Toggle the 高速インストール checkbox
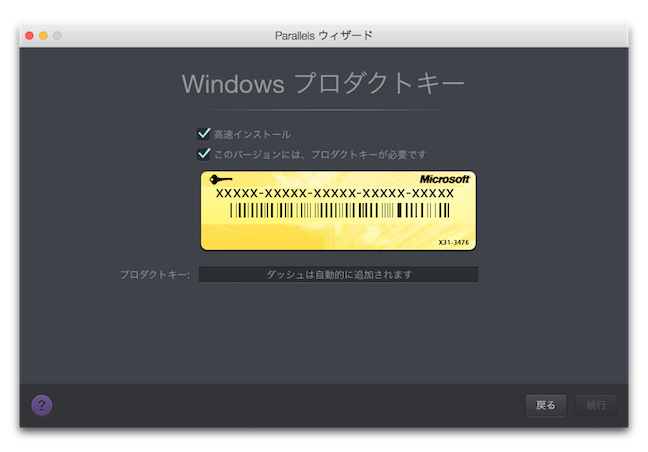 [x=205, y=134]
